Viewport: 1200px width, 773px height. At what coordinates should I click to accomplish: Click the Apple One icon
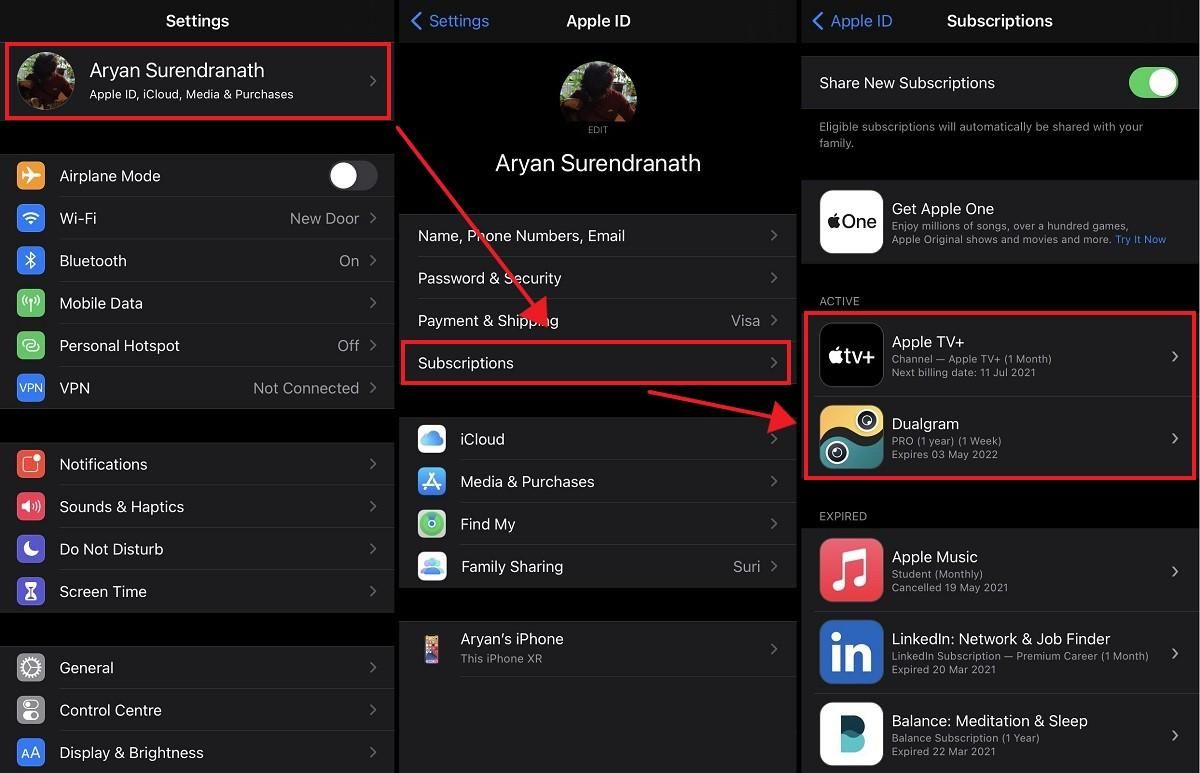point(851,221)
